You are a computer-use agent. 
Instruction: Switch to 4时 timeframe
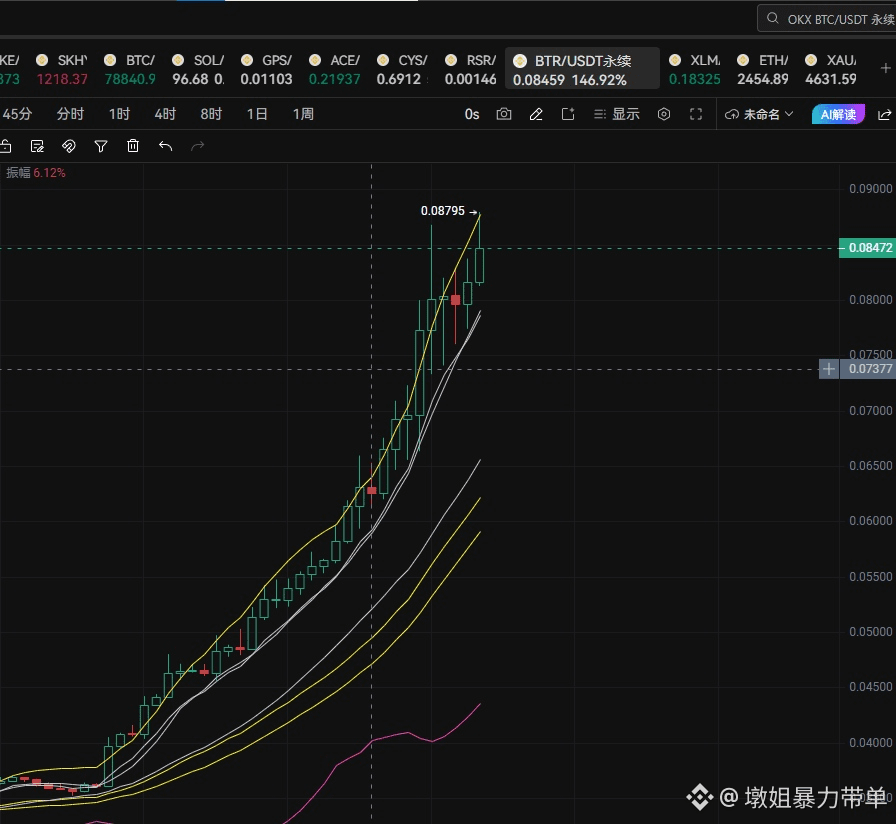pyautogui.click(x=165, y=114)
